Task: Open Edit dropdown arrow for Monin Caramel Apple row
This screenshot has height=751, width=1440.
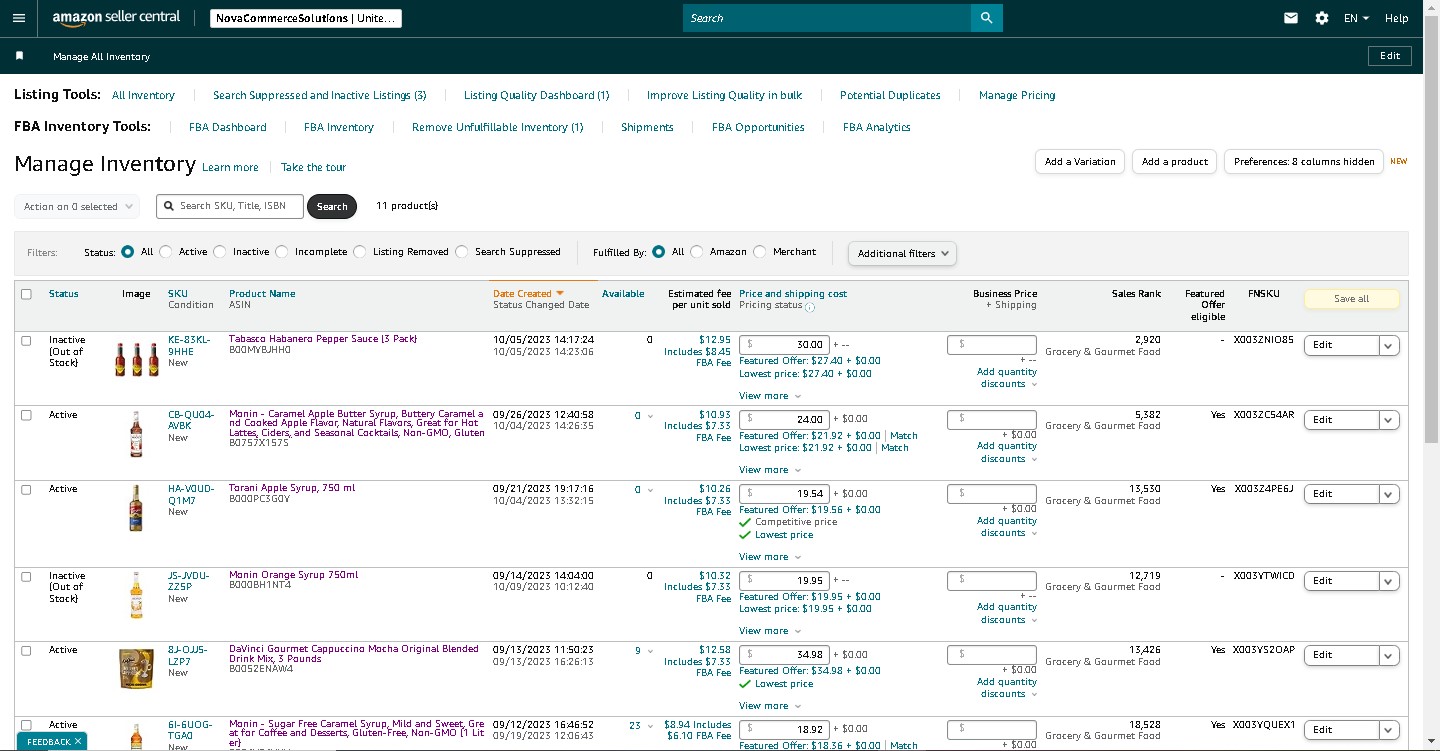Action: [1388, 420]
